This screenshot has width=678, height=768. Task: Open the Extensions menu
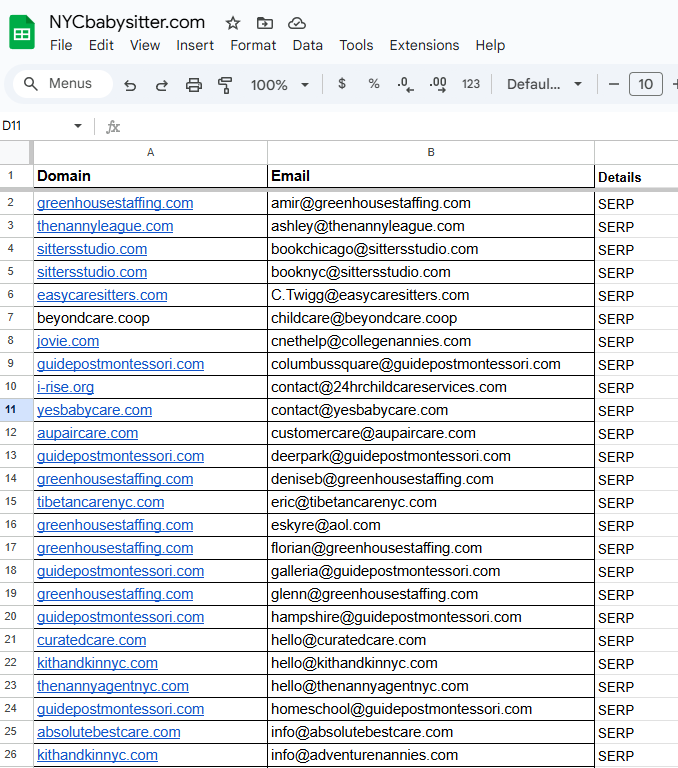tap(424, 45)
